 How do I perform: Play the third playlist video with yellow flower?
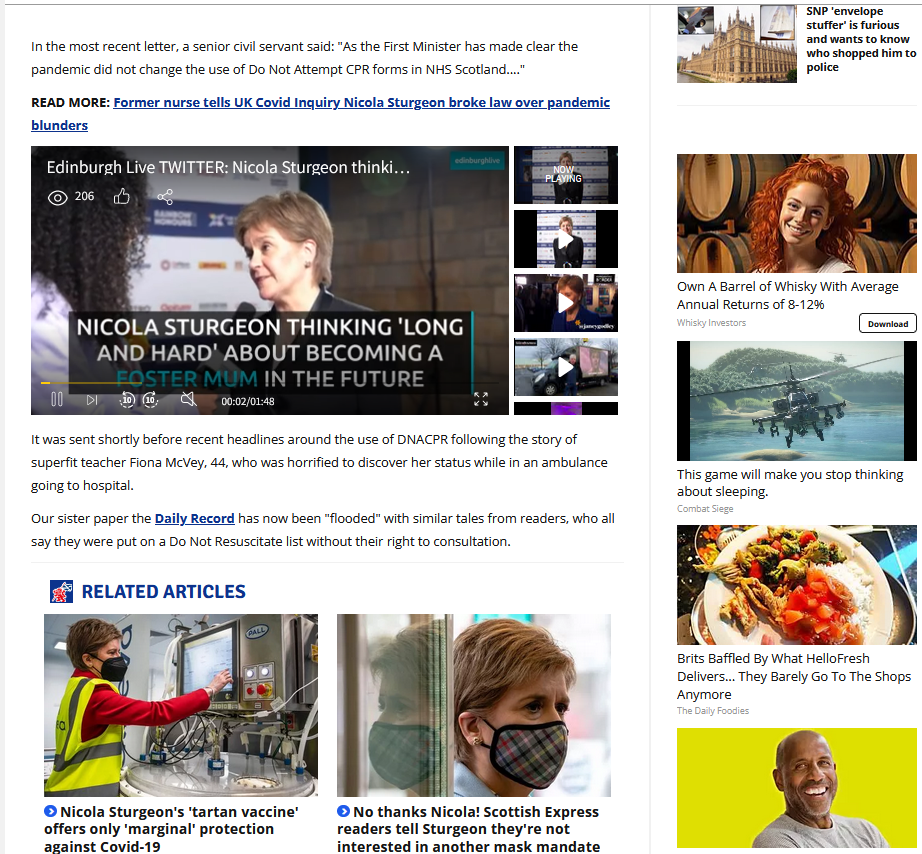pyautogui.click(x=566, y=303)
